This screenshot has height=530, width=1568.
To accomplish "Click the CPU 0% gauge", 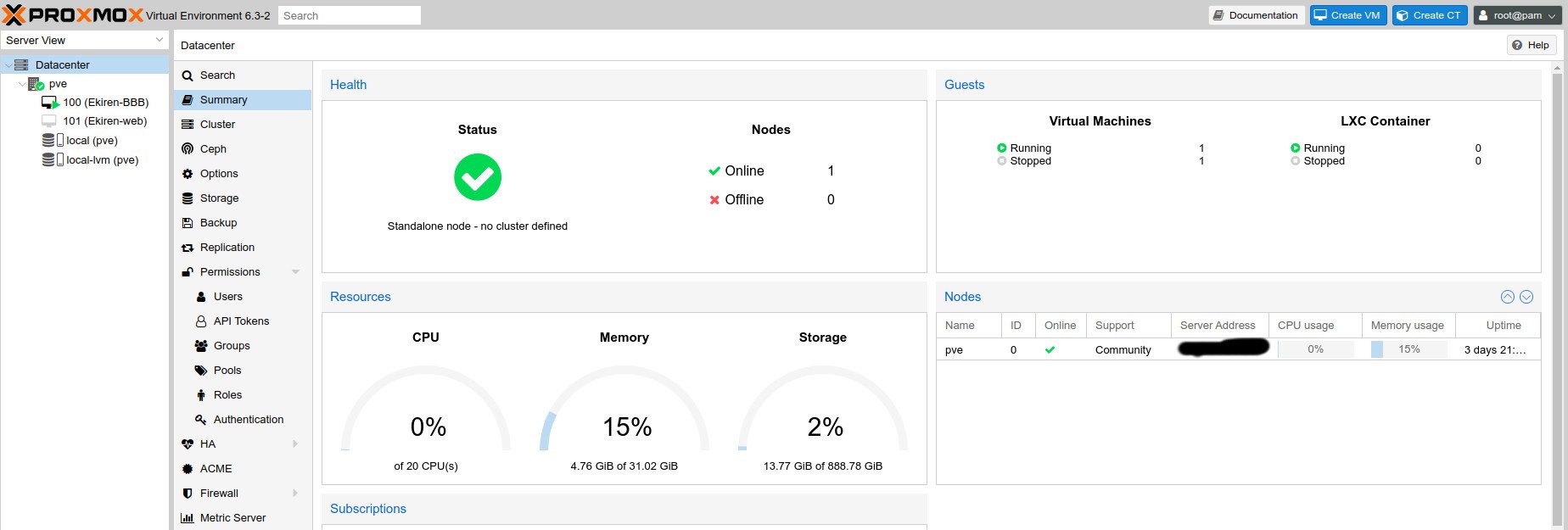I will tap(426, 409).
